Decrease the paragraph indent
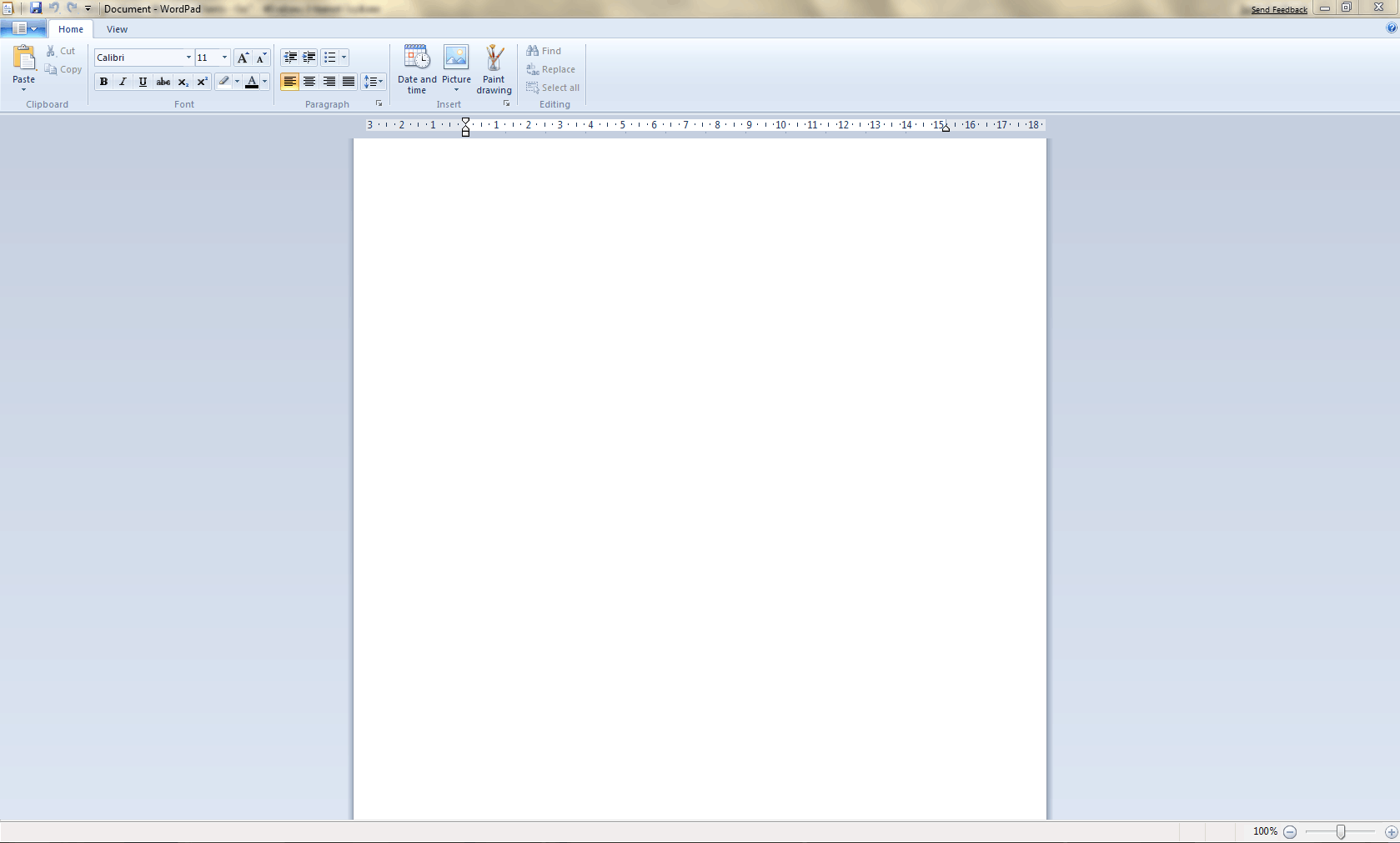The height and width of the screenshot is (843, 1400). [290, 58]
